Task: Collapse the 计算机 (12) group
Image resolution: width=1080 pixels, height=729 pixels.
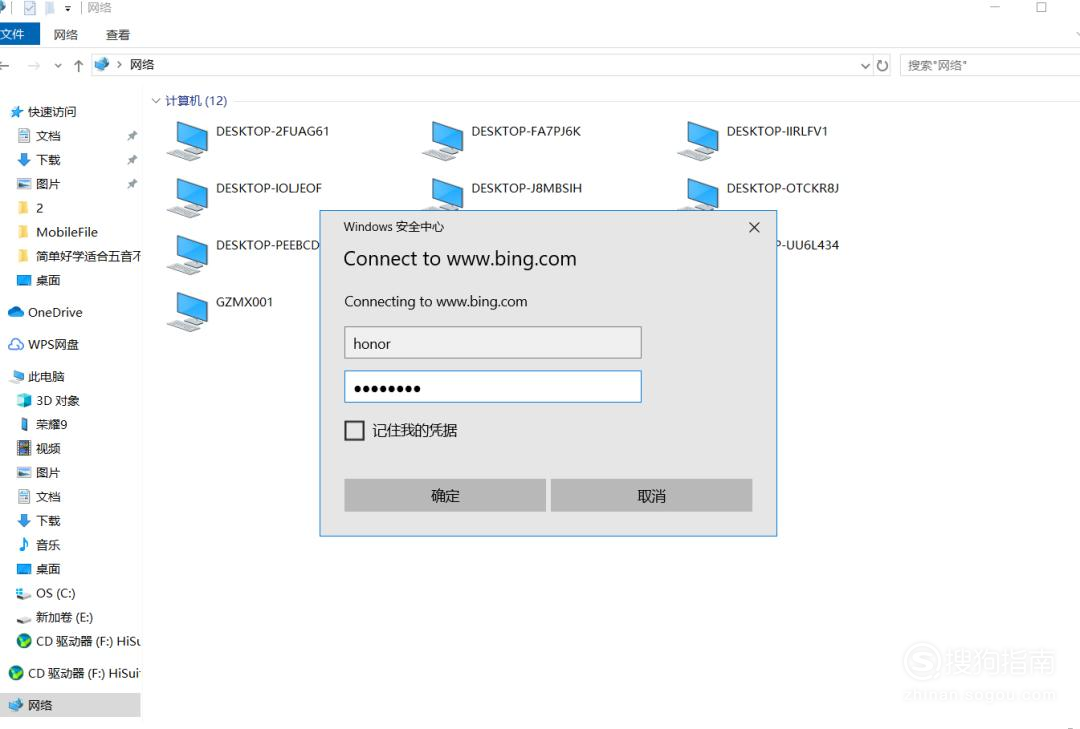Action: pyautogui.click(x=156, y=101)
